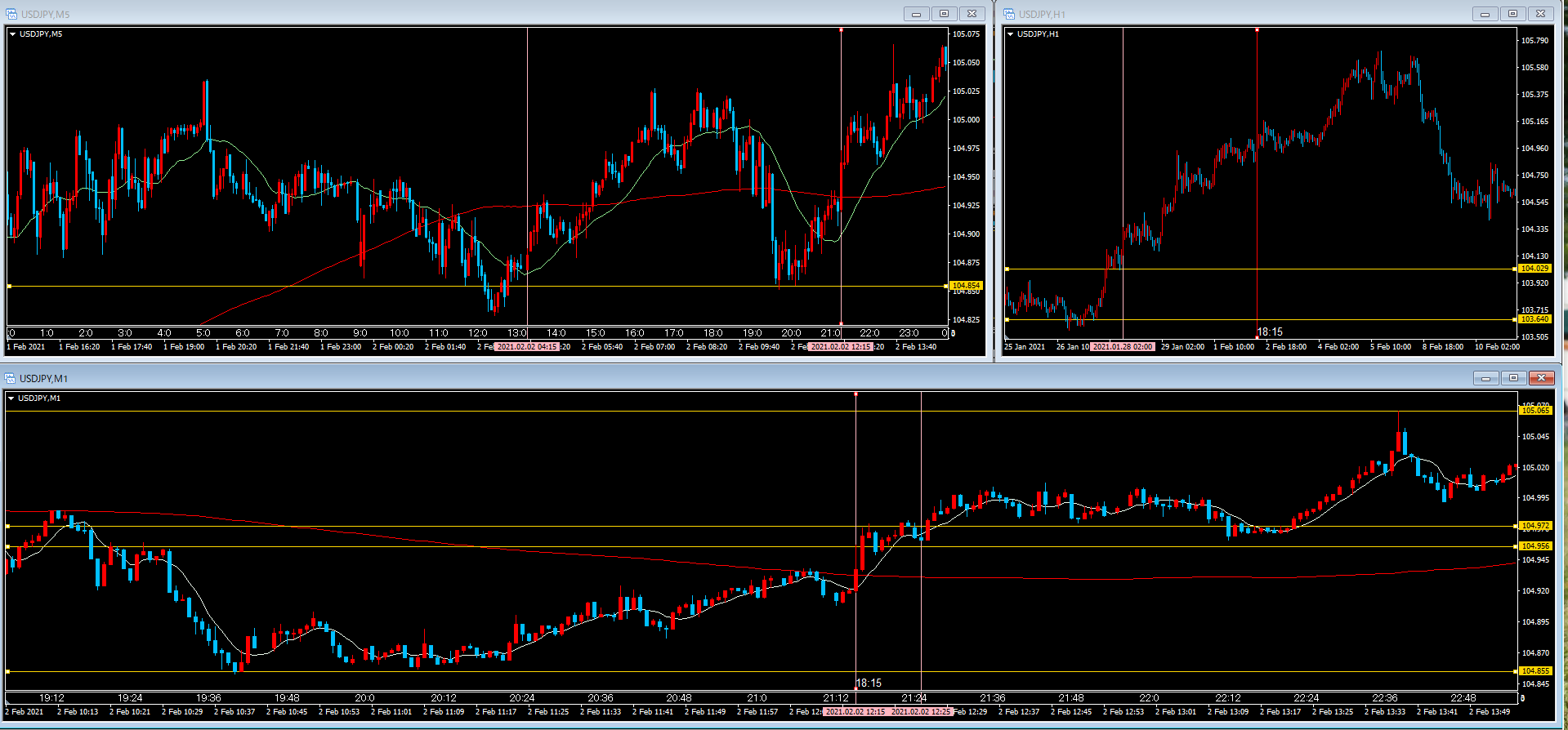Click the 2021.02.02 12:25 date marker on M1
1568x730 pixels.
921,712
